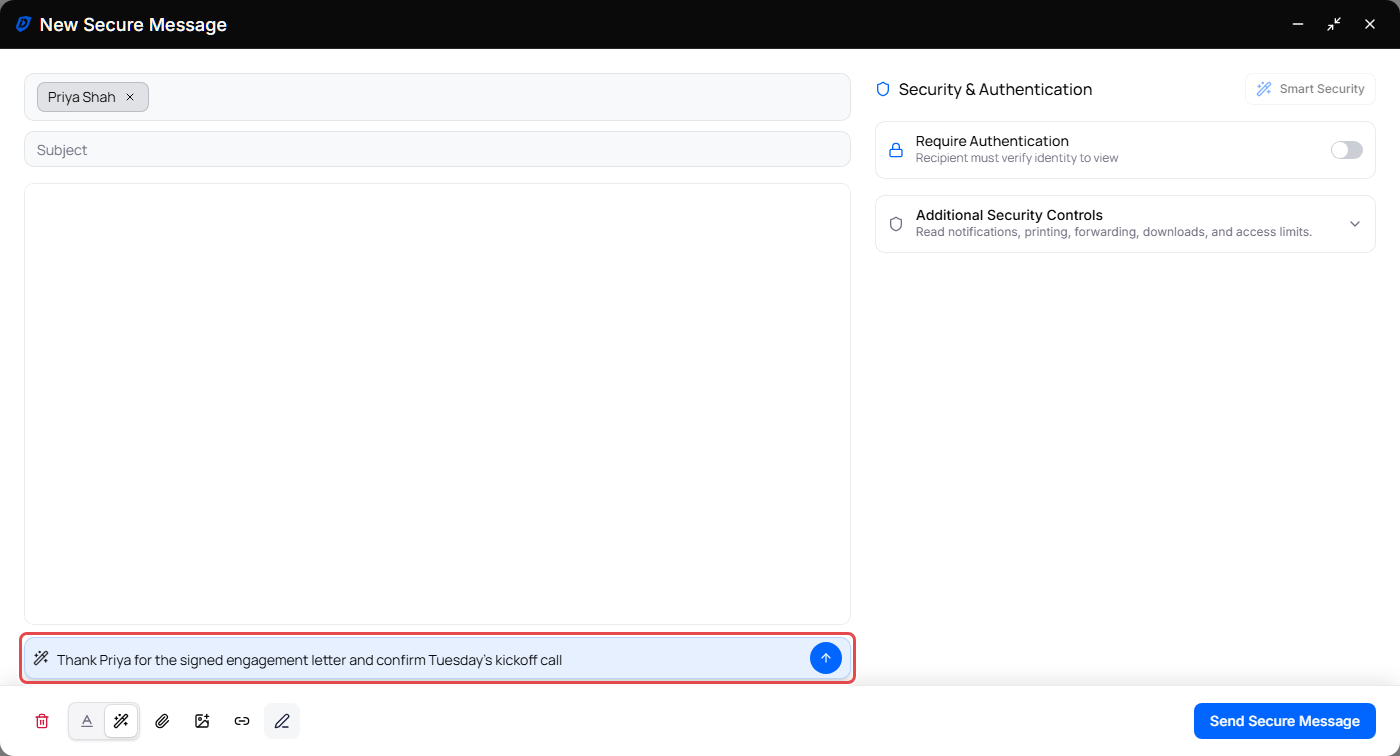Click the 'Read notifications, printing, forwarding' description
1400x756 pixels.
click(x=1114, y=232)
